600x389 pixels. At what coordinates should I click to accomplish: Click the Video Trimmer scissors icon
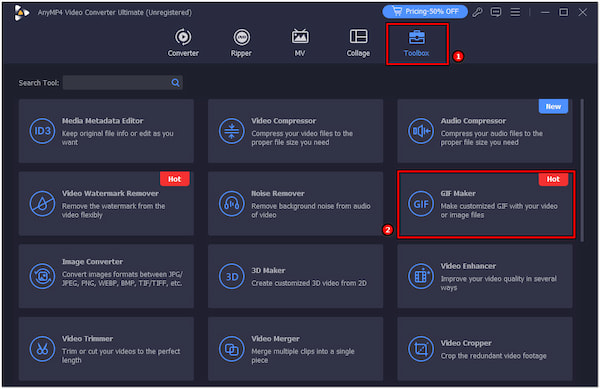(42, 349)
